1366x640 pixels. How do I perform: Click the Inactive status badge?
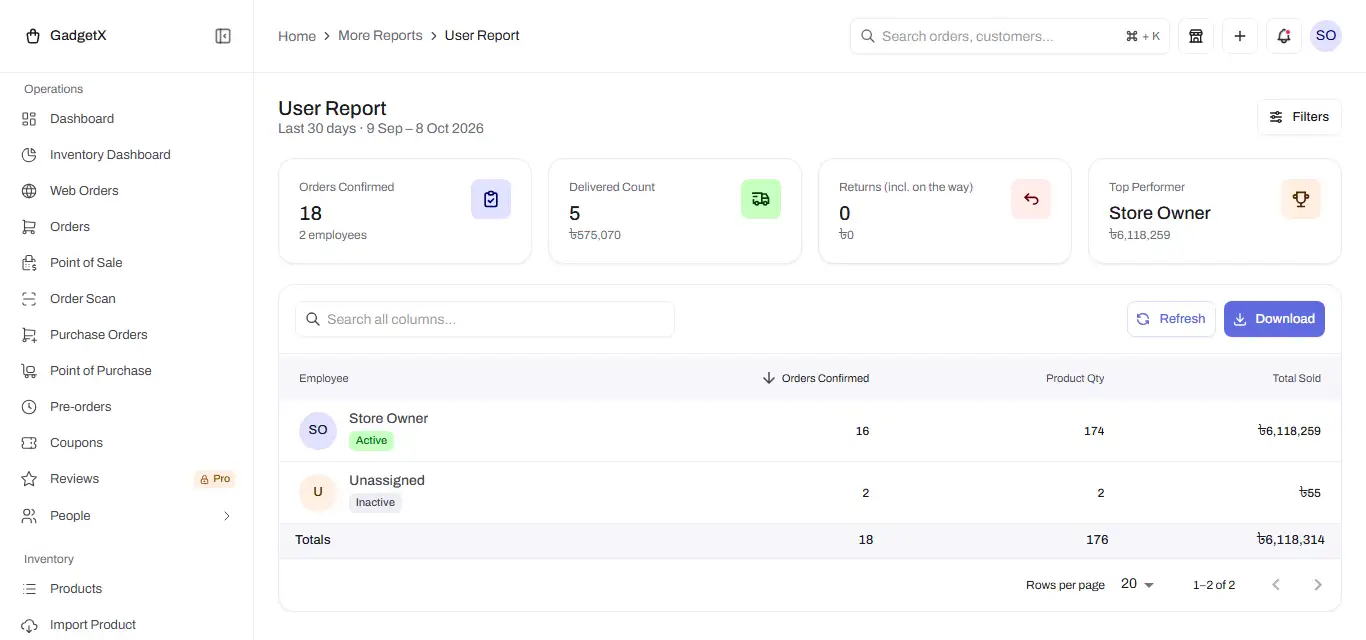coord(375,503)
